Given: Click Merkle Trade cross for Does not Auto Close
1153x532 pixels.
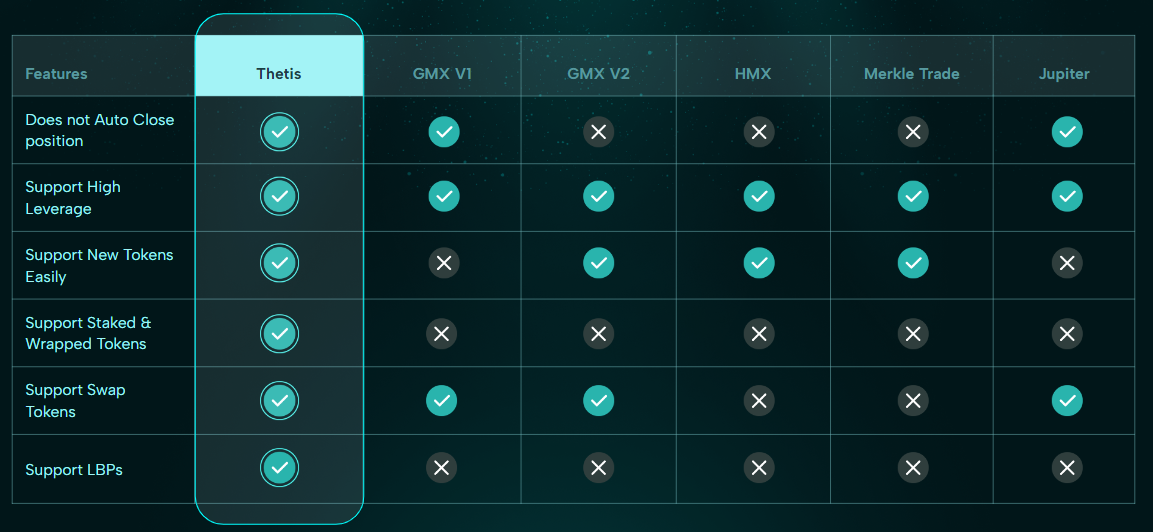Looking at the screenshot, I should (912, 132).
